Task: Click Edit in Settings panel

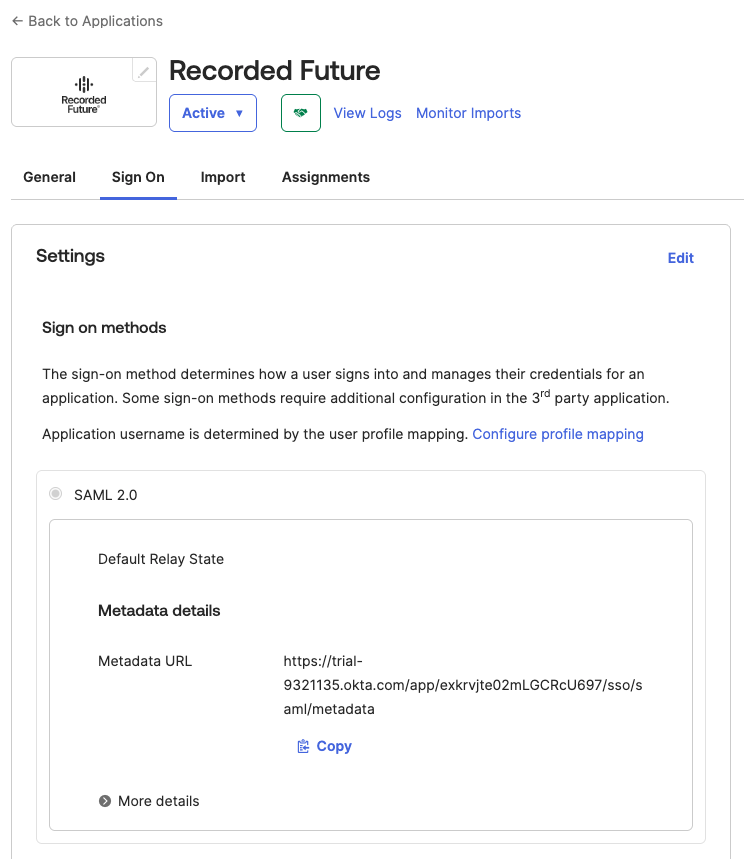Action: [680, 258]
